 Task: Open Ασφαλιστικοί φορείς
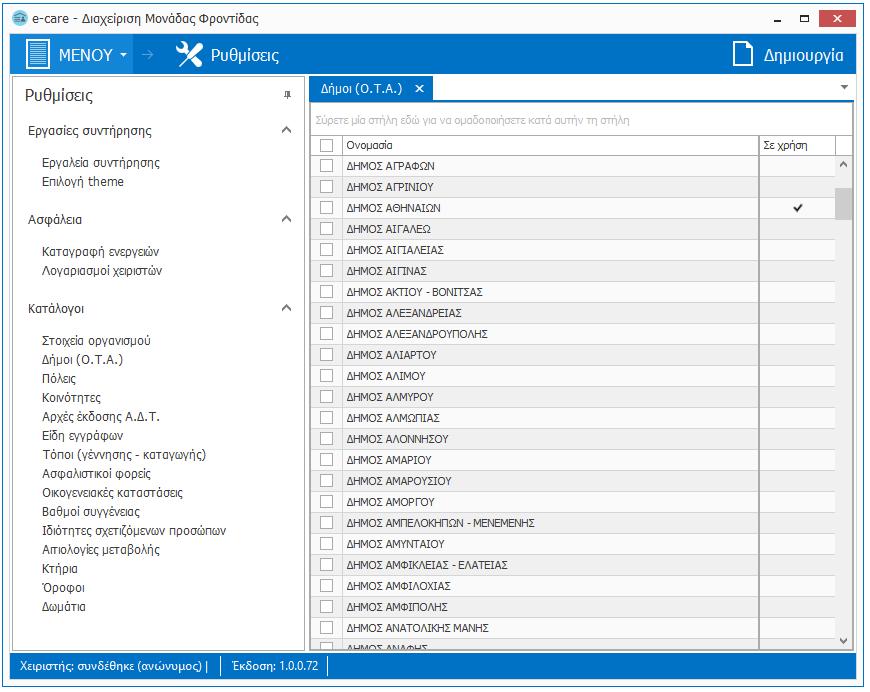point(97,473)
